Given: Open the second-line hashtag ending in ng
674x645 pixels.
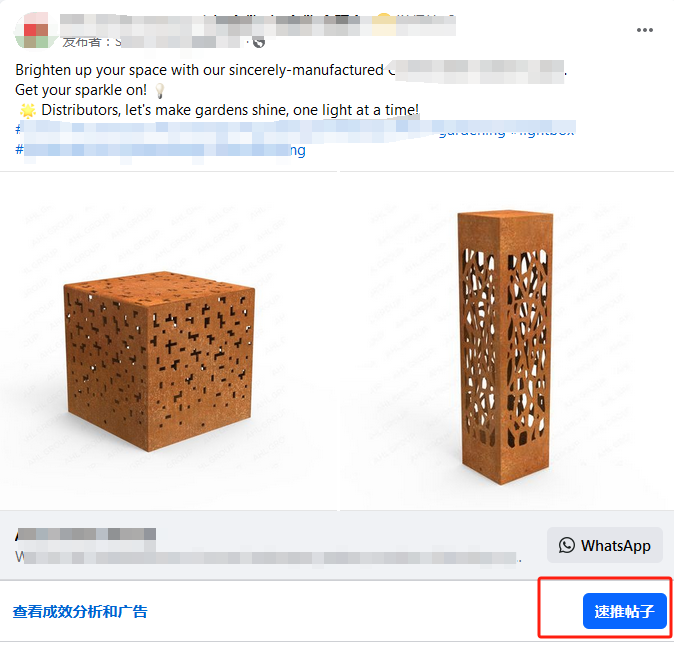Looking at the screenshot, I should [160, 150].
